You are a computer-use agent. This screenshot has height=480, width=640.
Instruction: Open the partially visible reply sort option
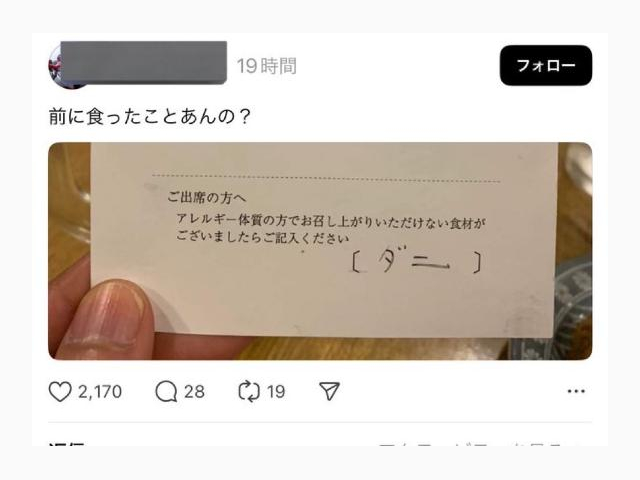pyautogui.click(x=478, y=444)
